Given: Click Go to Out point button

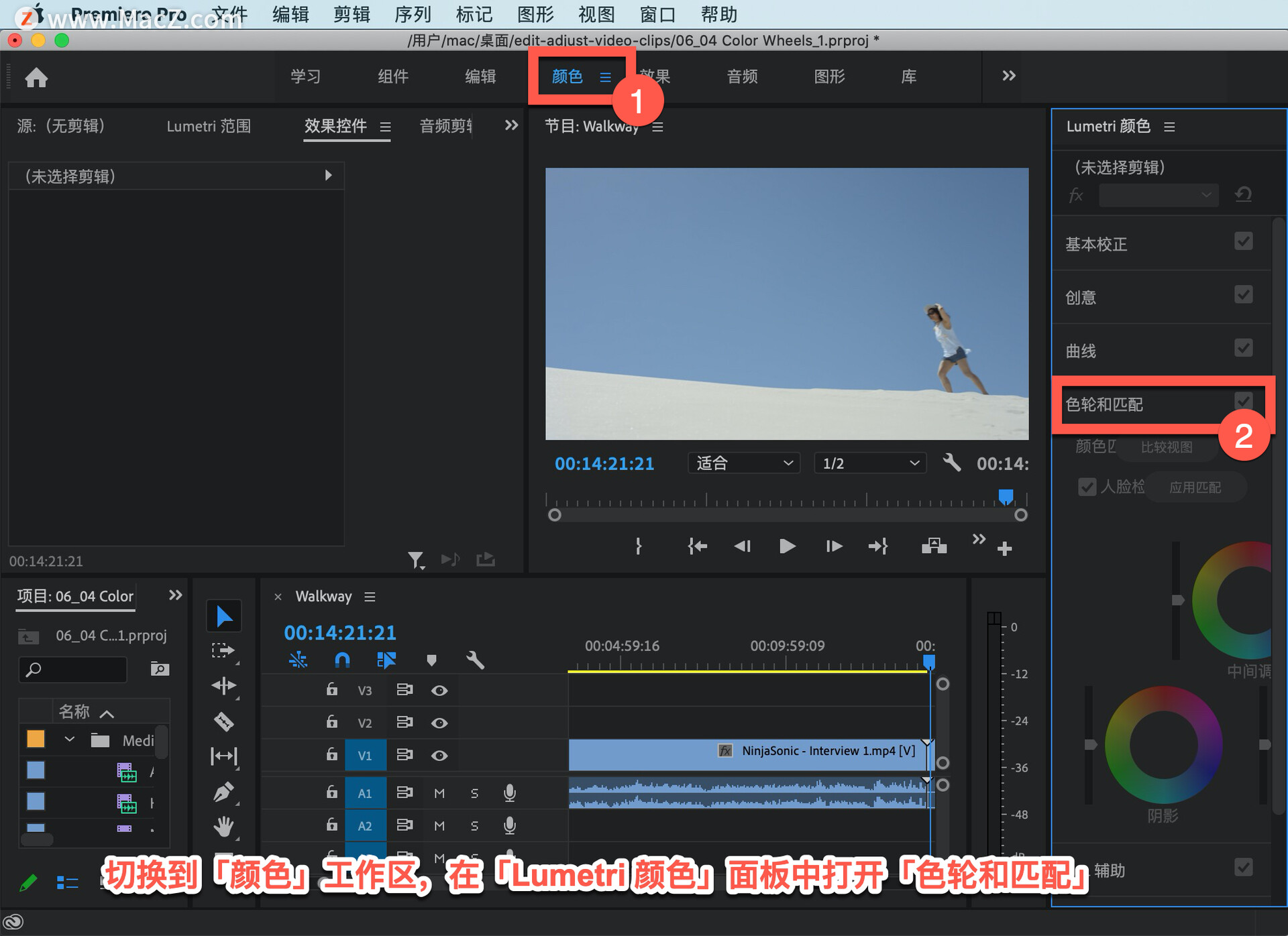Looking at the screenshot, I should pyautogui.click(x=878, y=546).
